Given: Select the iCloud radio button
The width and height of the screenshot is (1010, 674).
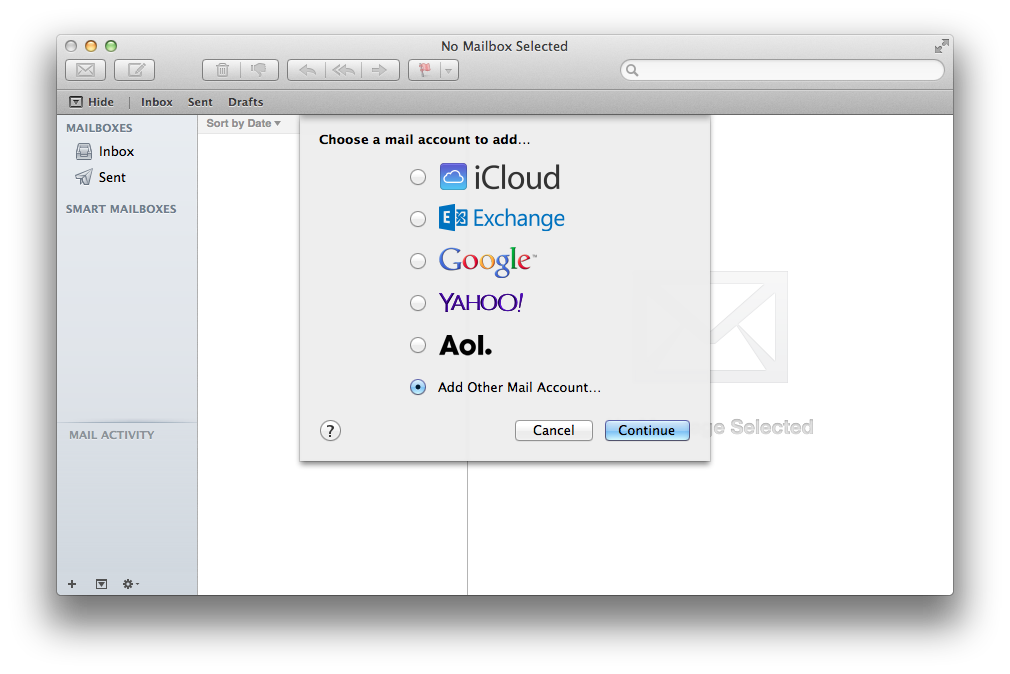Looking at the screenshot, I should [x=418, y=177].
